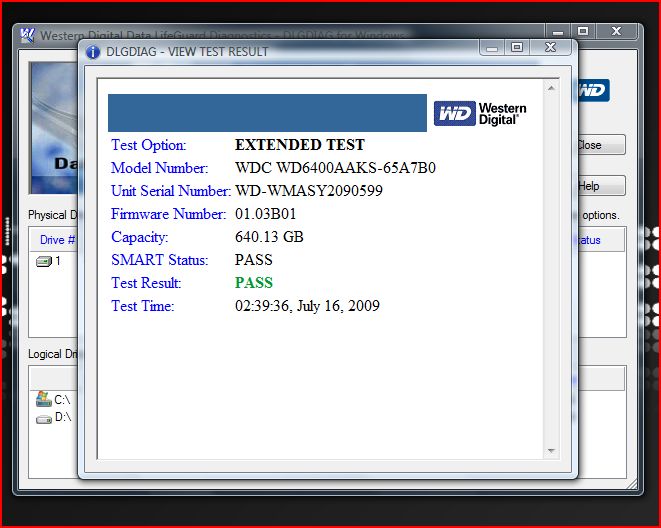Click the Test Time: label
The height and width of the screenshot is (528, 661).
pos(142,306)
